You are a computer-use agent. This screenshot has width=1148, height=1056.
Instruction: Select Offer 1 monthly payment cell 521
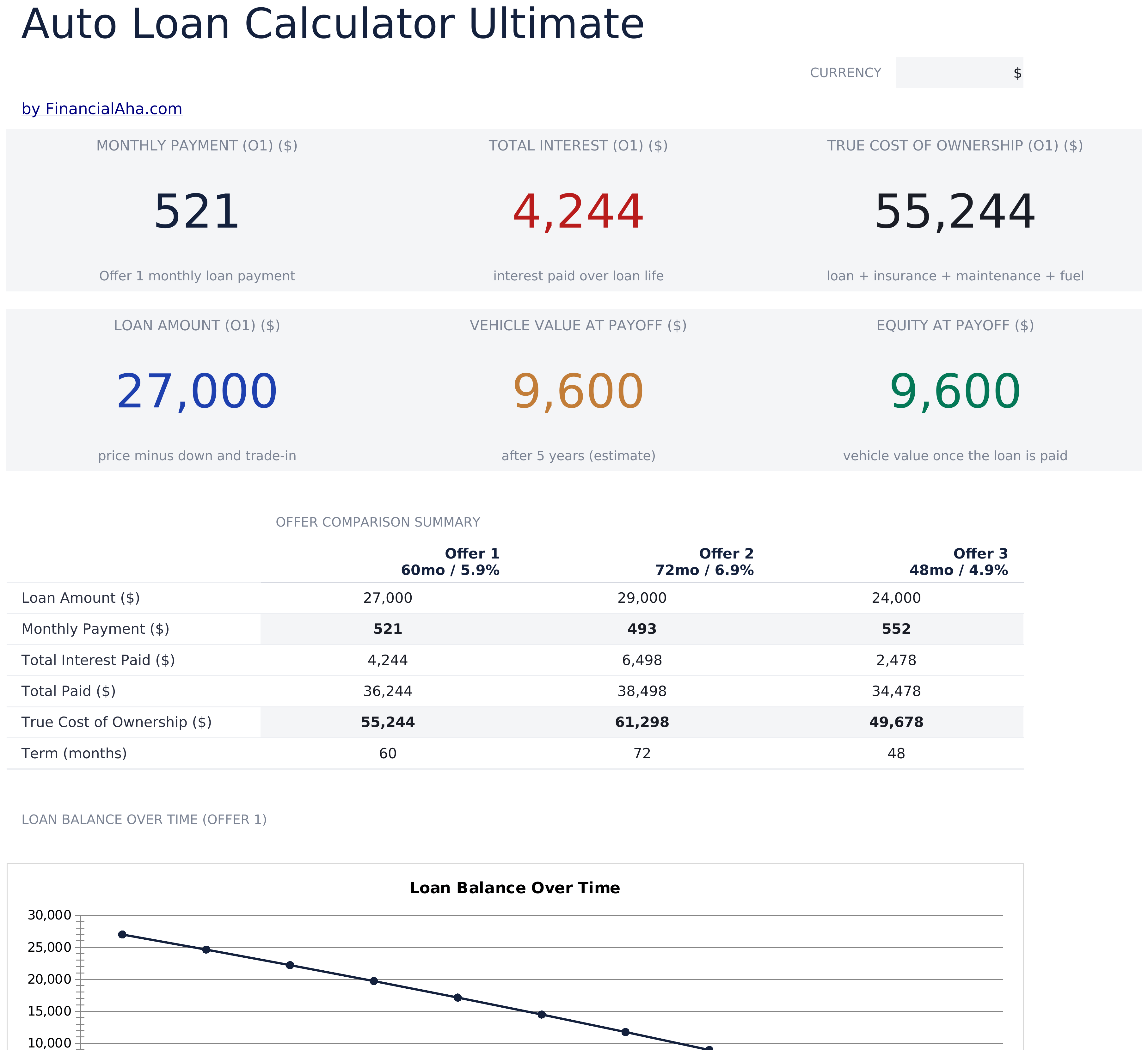click(388, 629)
